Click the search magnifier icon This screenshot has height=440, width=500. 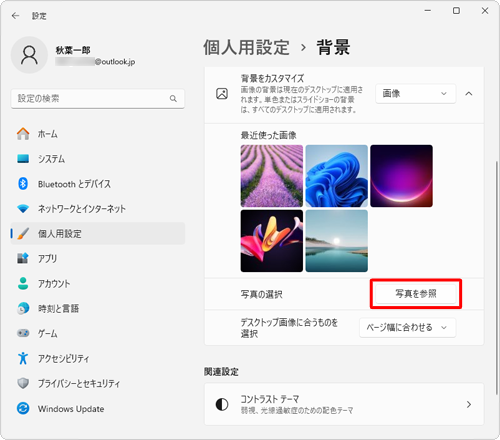[173, 99]
